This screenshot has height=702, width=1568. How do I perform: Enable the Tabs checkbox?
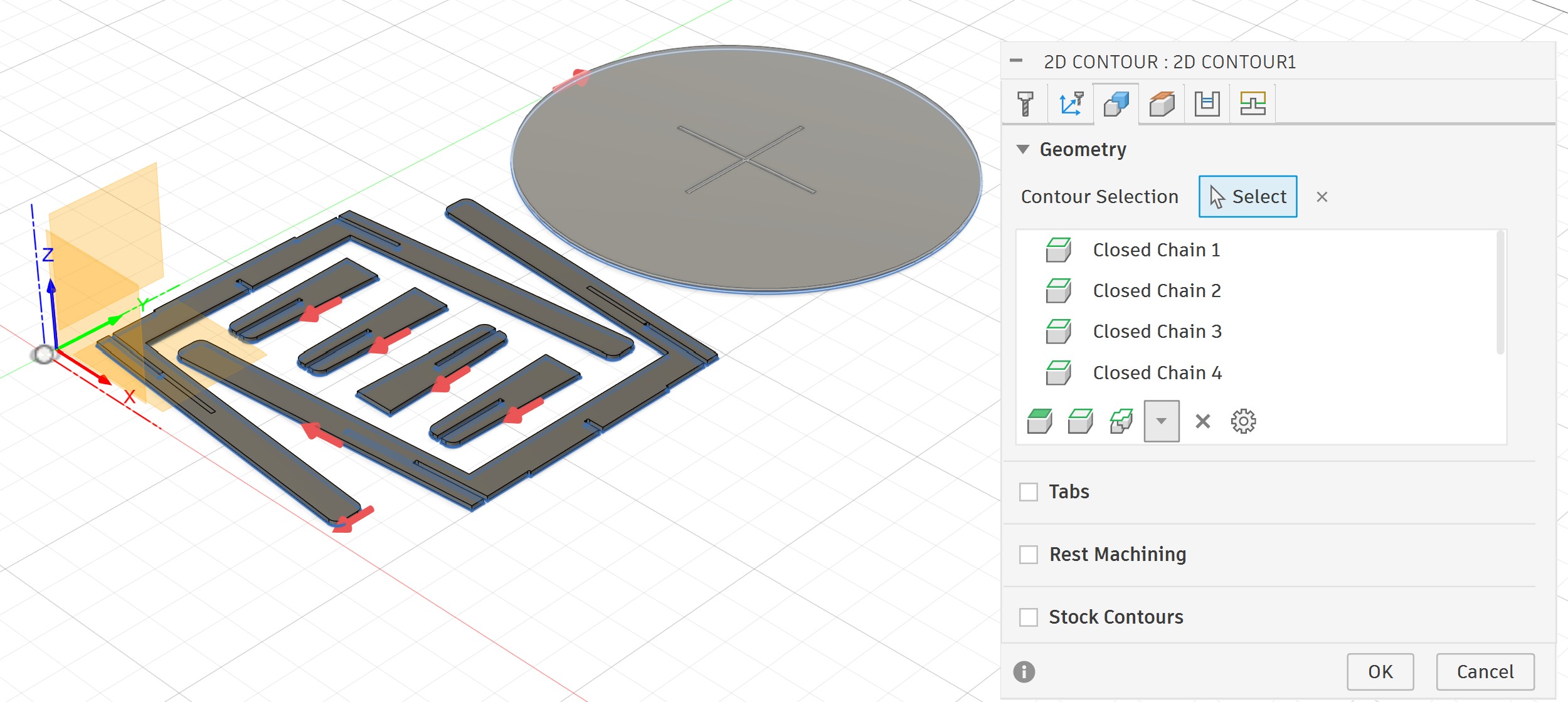click(1029, 492)
